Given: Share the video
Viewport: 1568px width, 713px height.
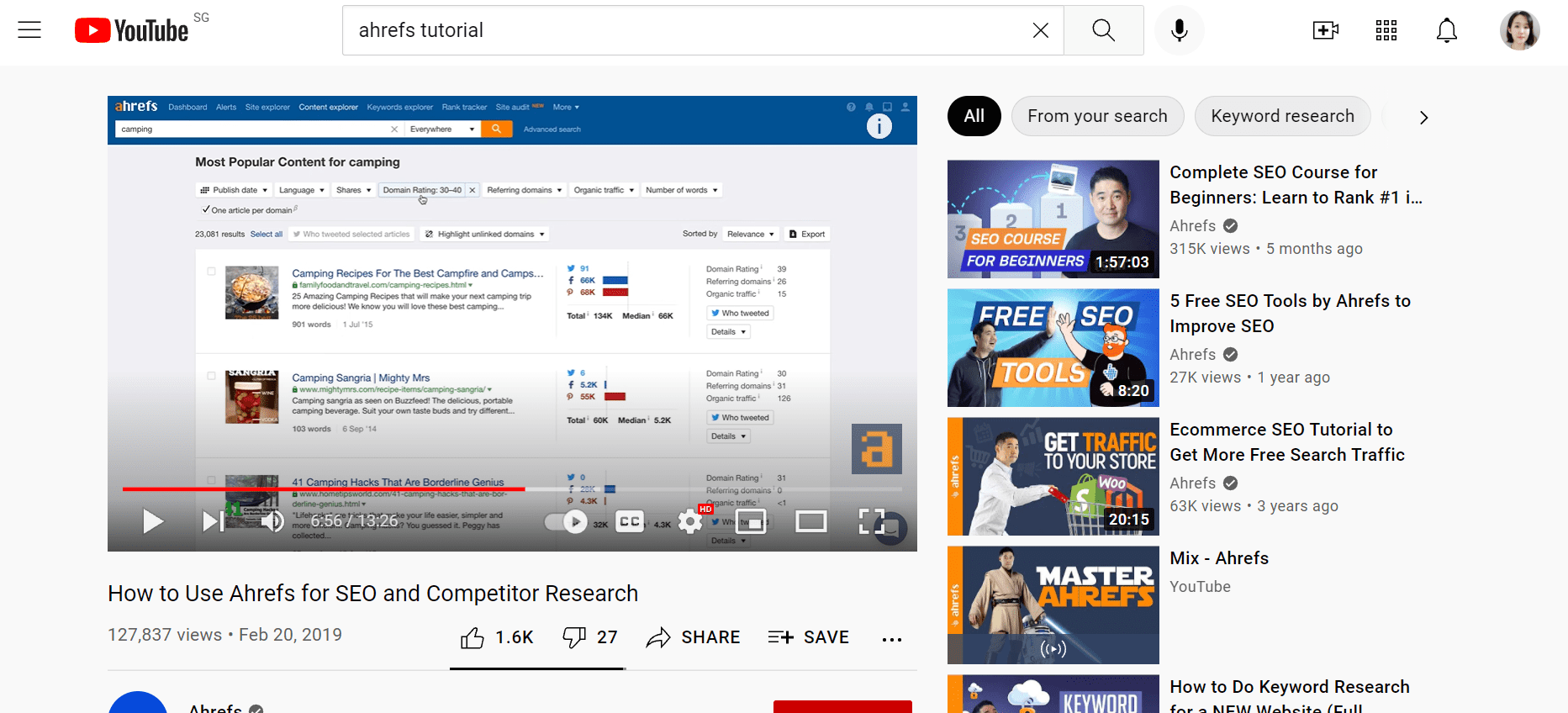Looking at the screenshot, I should click(x=693, y=638).
